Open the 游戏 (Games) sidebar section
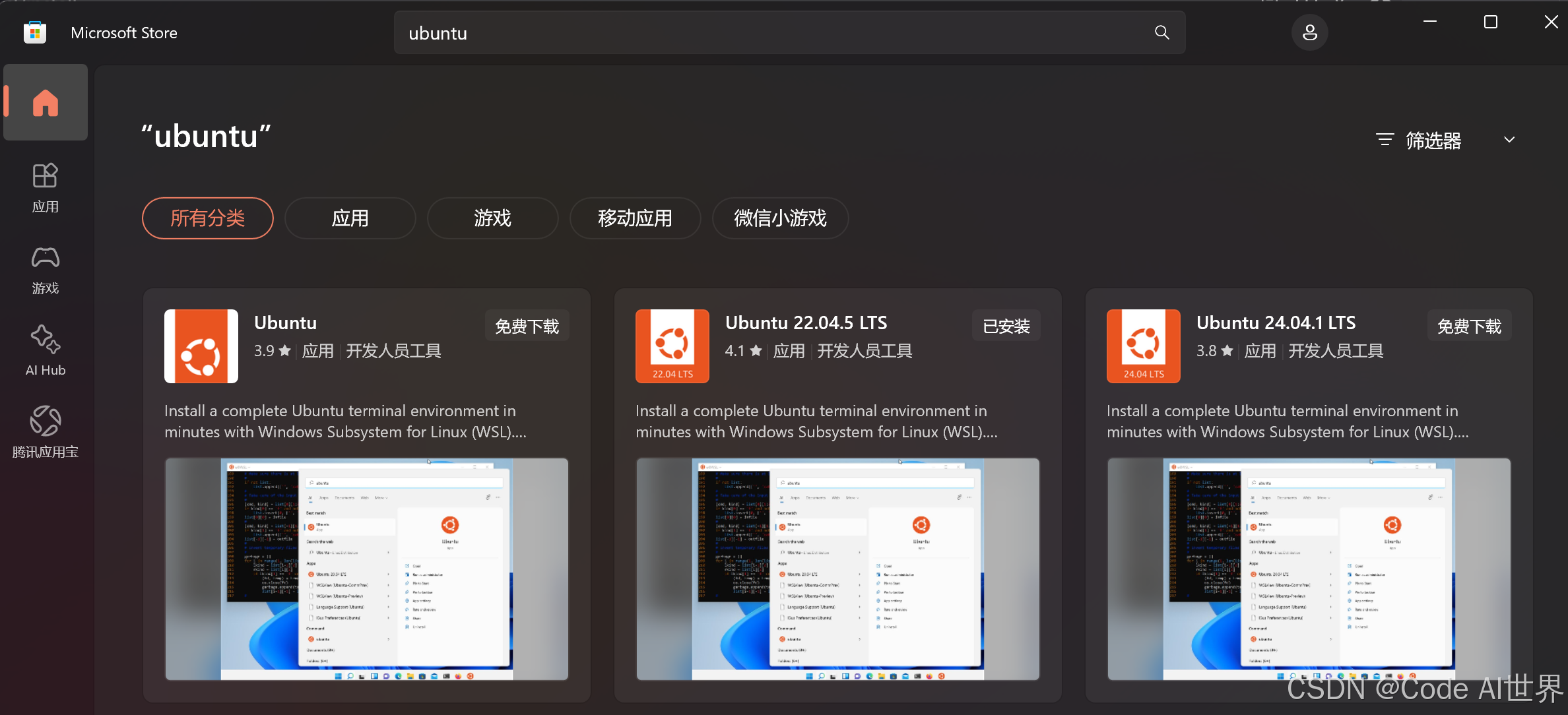The height and width of the screenshot is (715, 1568). click(x=45, y=269)
